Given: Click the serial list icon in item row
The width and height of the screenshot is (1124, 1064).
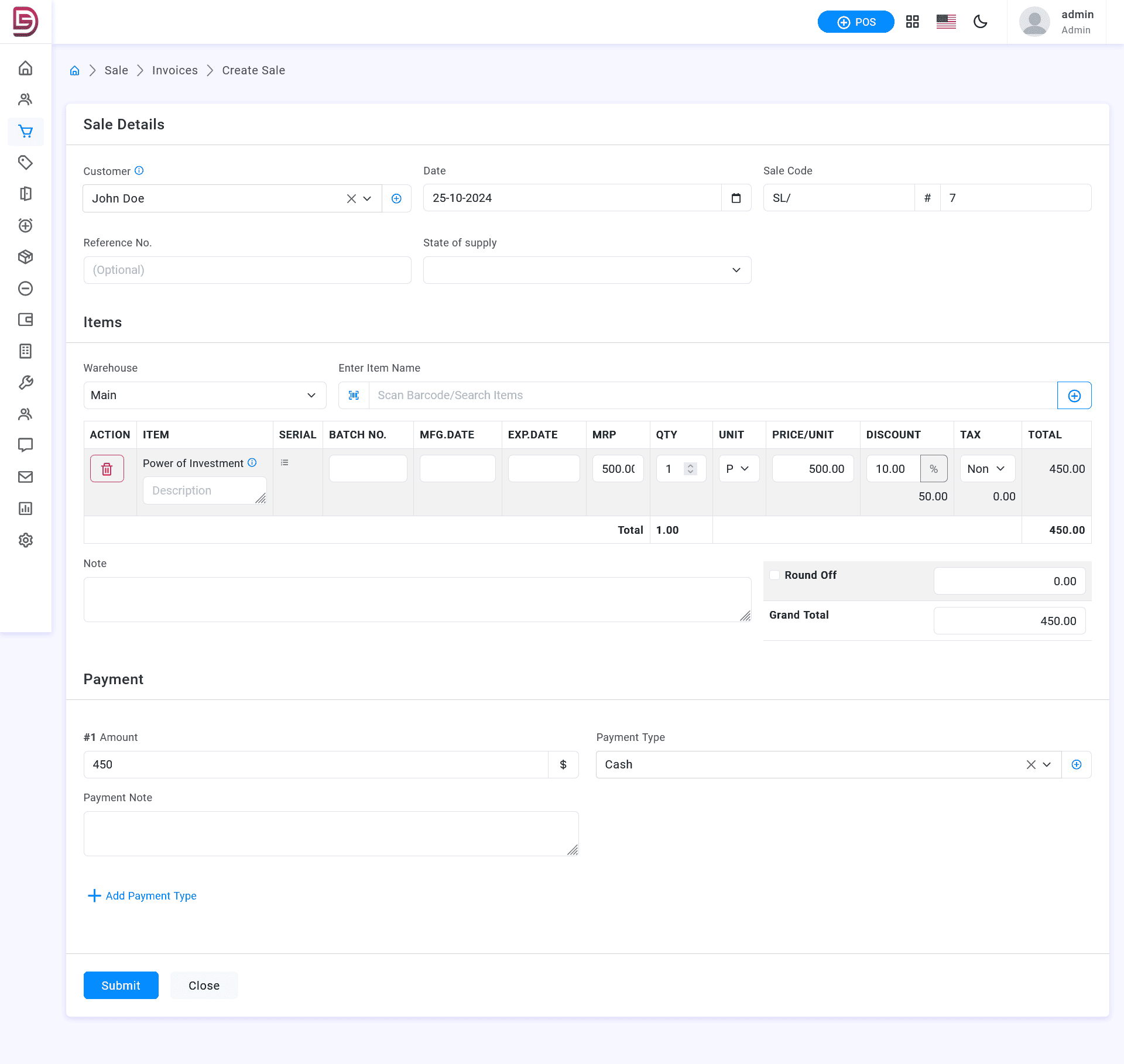Looking at the screenshot, I should pos(285,463).
